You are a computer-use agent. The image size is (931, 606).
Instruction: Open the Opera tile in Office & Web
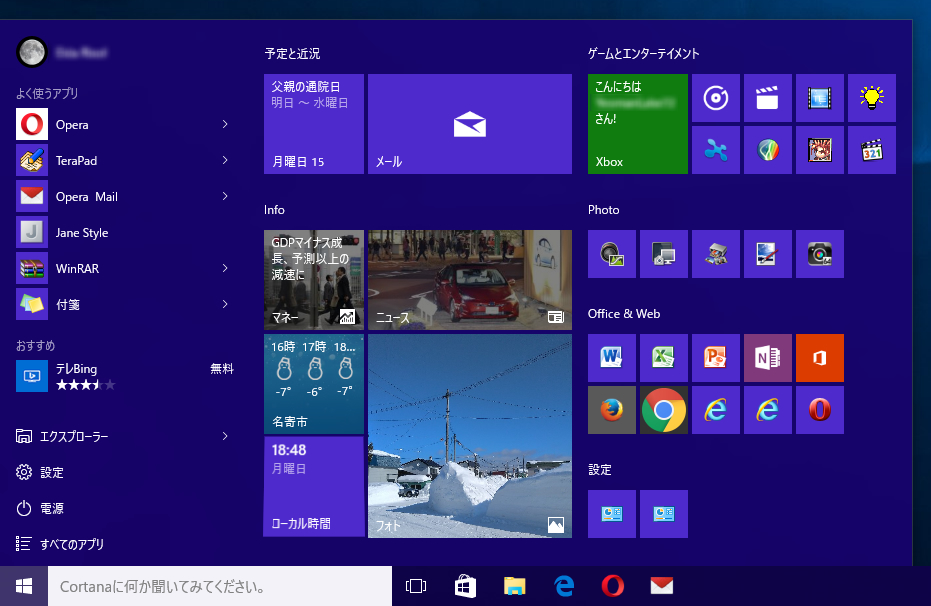click(819, 410)
